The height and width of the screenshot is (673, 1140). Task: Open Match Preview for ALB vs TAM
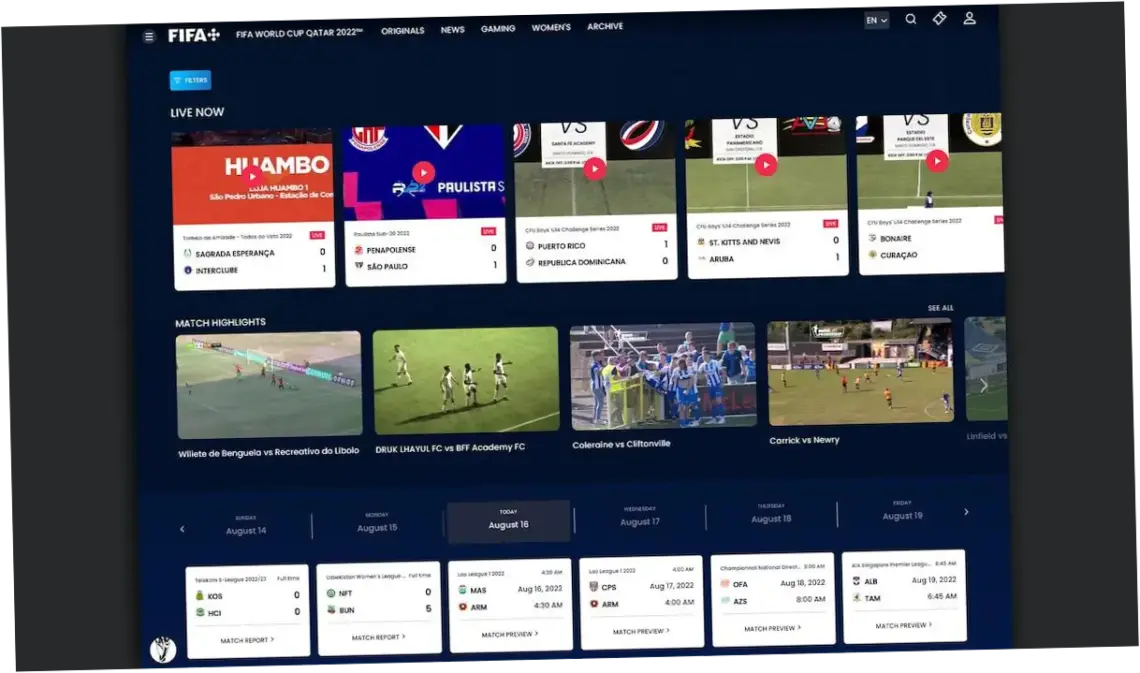(x=904, y=625)
